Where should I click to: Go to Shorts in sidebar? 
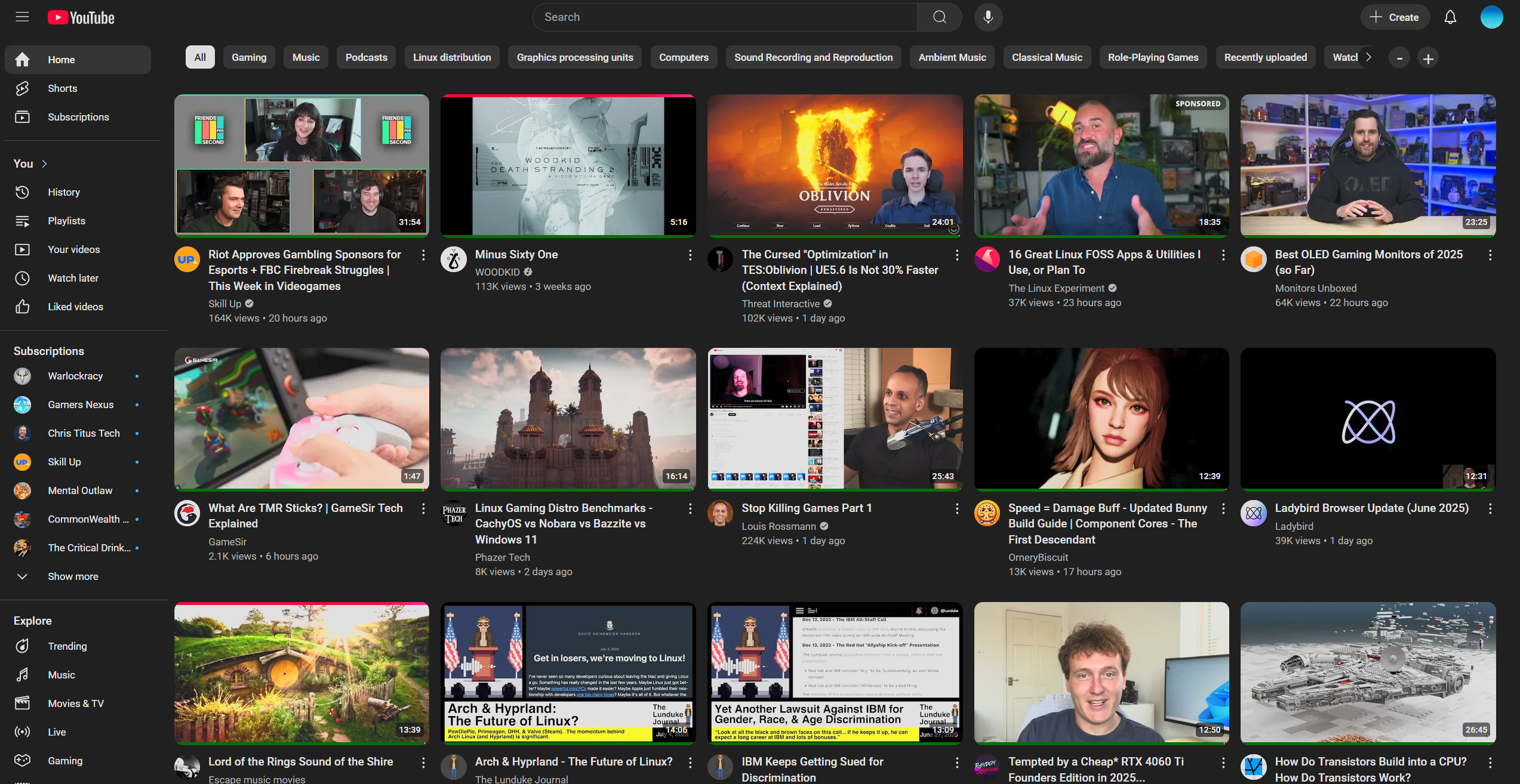coord(78,88)
